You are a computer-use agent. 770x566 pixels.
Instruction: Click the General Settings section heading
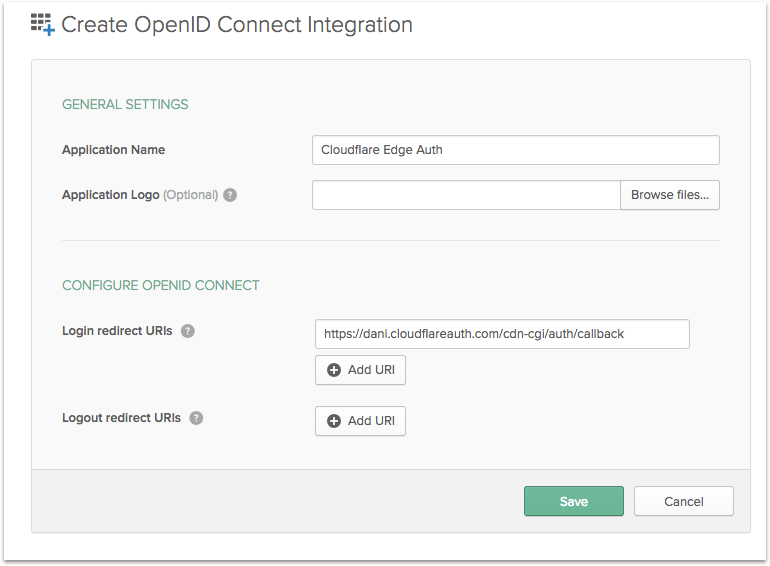click(x=125, y=104)
